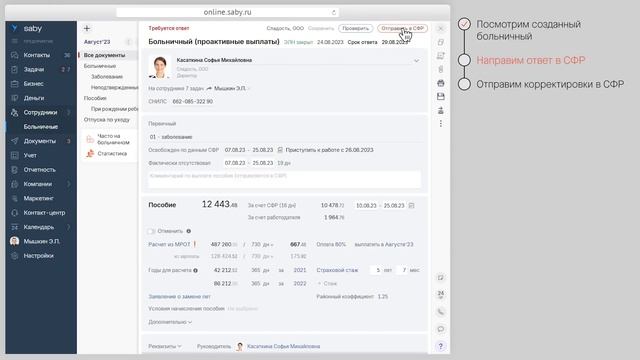Viewport: 640px width, 360px height.
Task: Click the Проверить button
Action: pos(356,29)
